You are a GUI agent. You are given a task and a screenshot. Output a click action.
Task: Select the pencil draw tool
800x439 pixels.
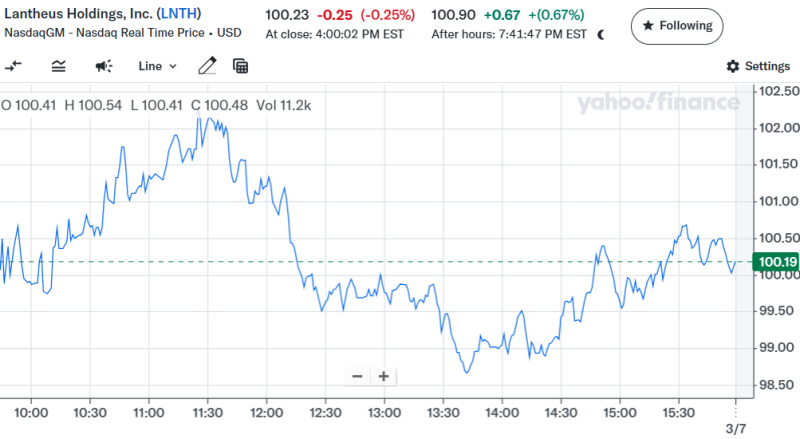[207, 66]
